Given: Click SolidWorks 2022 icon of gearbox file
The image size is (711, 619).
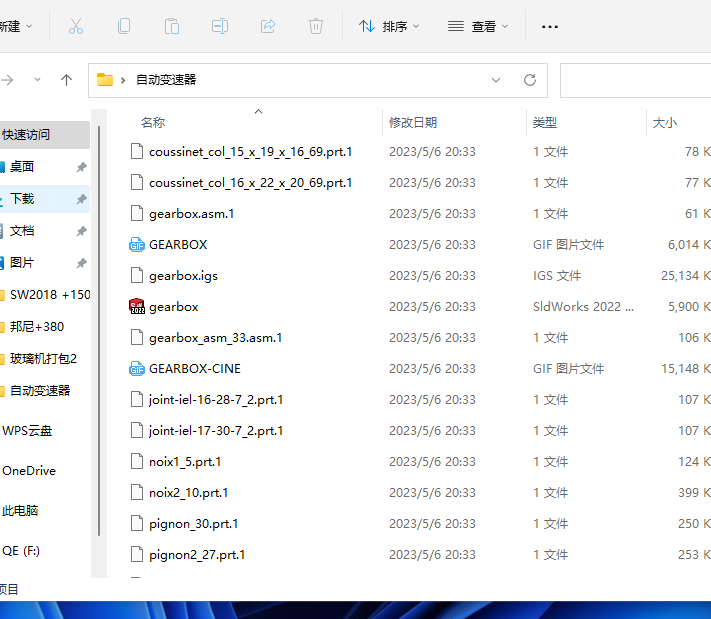Looking at the screenshot, I should pos(136,307).
